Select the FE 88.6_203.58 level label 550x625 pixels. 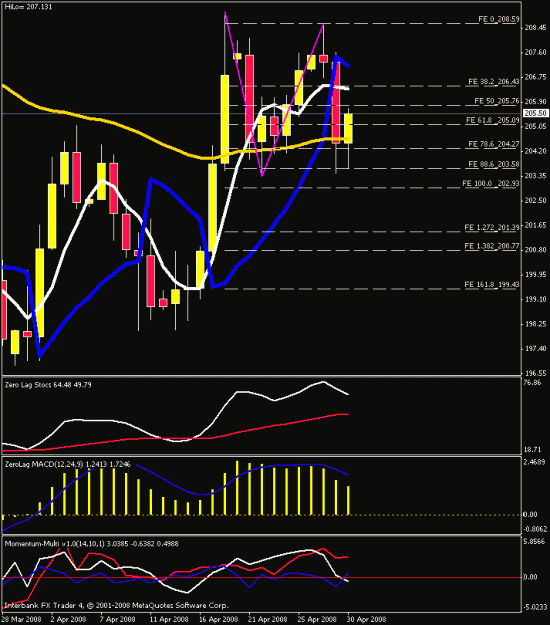click(x=493, y=164)
